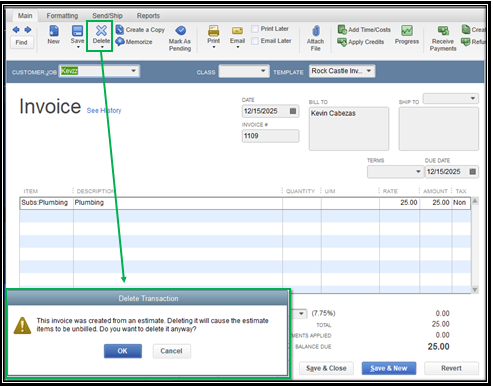Go to the next invoice arrow

28,30
